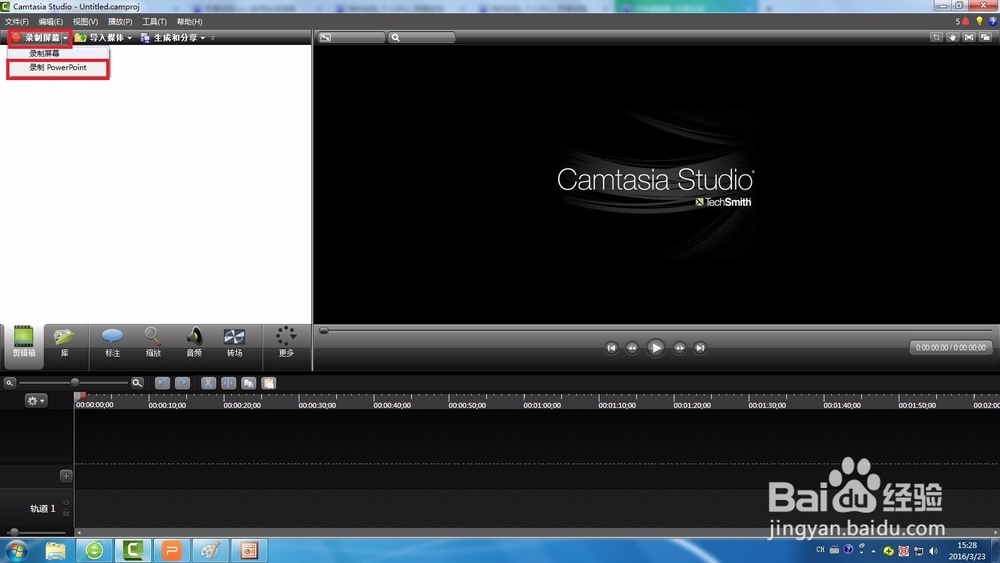Open the preview dimensions dropdown
This screenshot has height=563, width=1000.
[351, 38]
